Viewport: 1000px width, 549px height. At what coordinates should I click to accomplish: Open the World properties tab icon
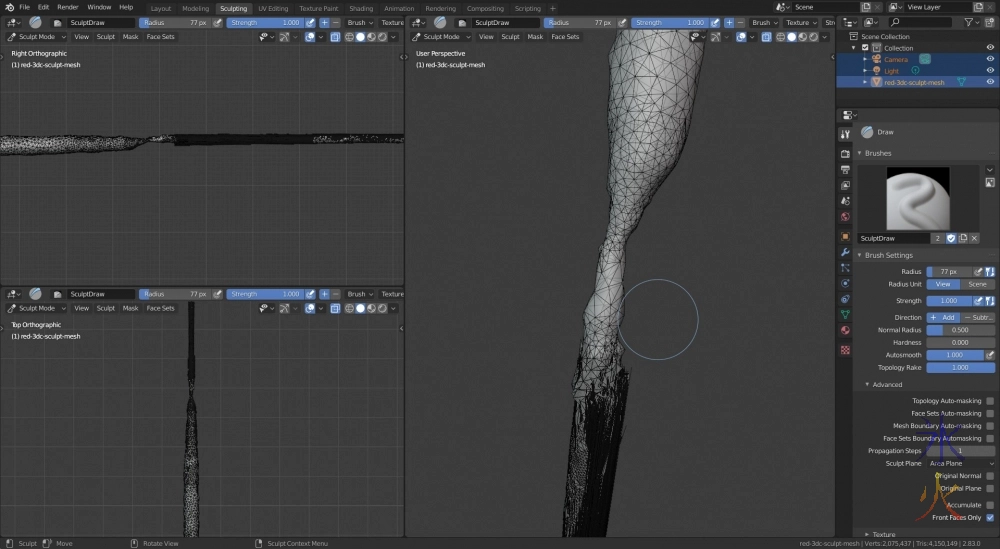coord(845,217)
